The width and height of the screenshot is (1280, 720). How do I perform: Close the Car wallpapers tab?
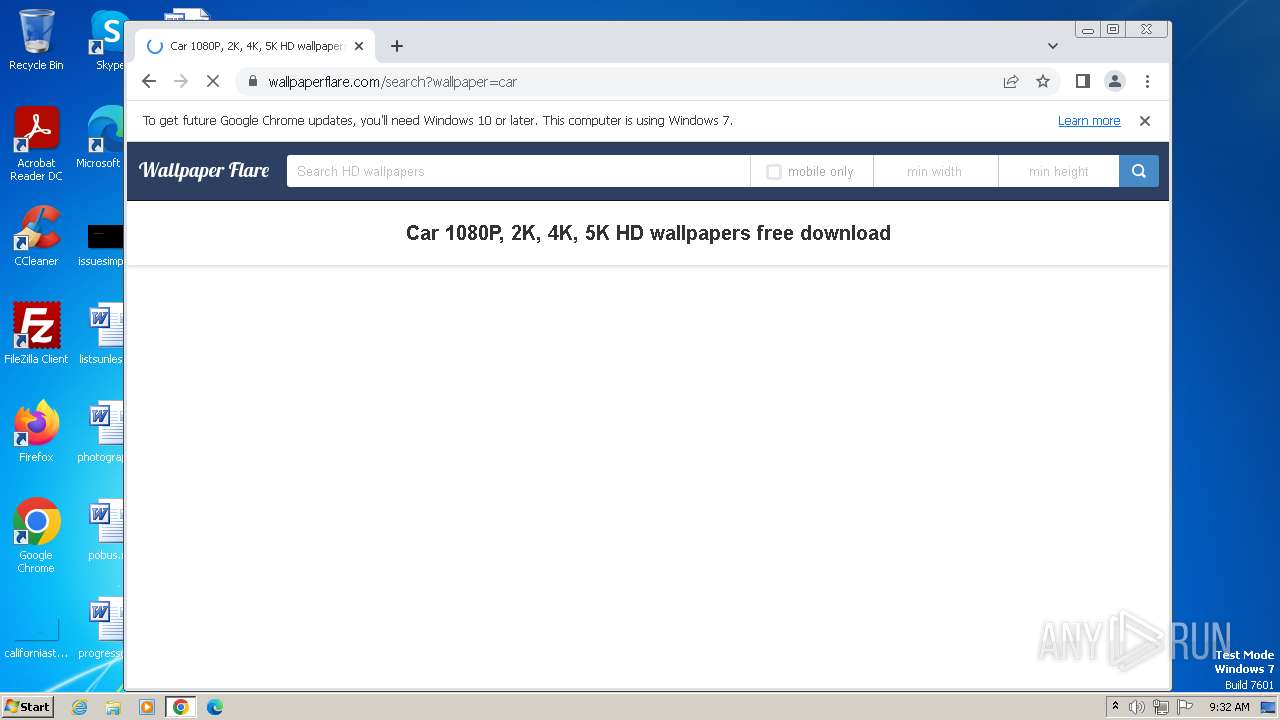tap(359, 46)
